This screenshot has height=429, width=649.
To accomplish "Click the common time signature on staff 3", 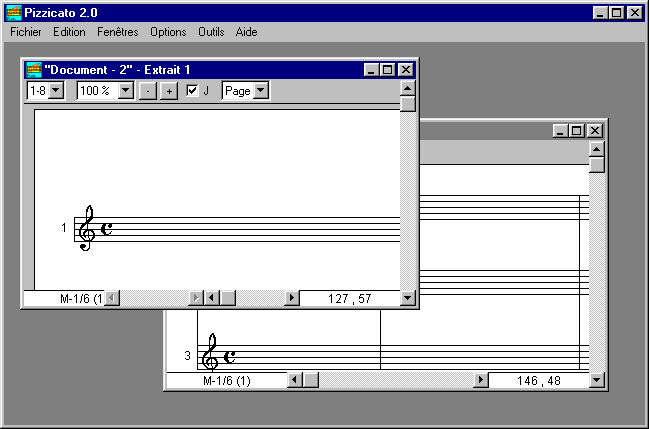I will pos(230,357).
